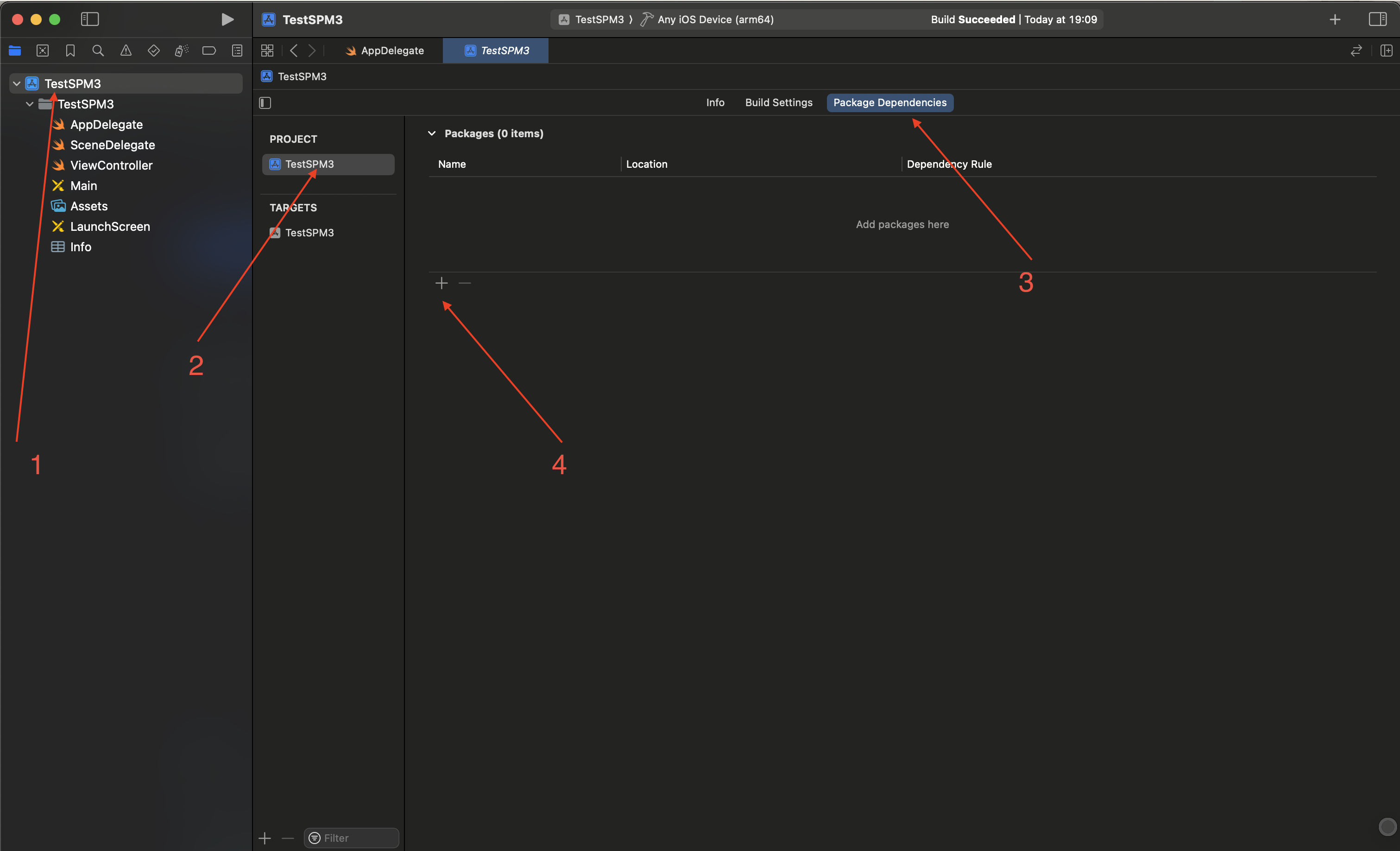
Task: Add editor on right split icon
Action: [x=1387, y=51]
